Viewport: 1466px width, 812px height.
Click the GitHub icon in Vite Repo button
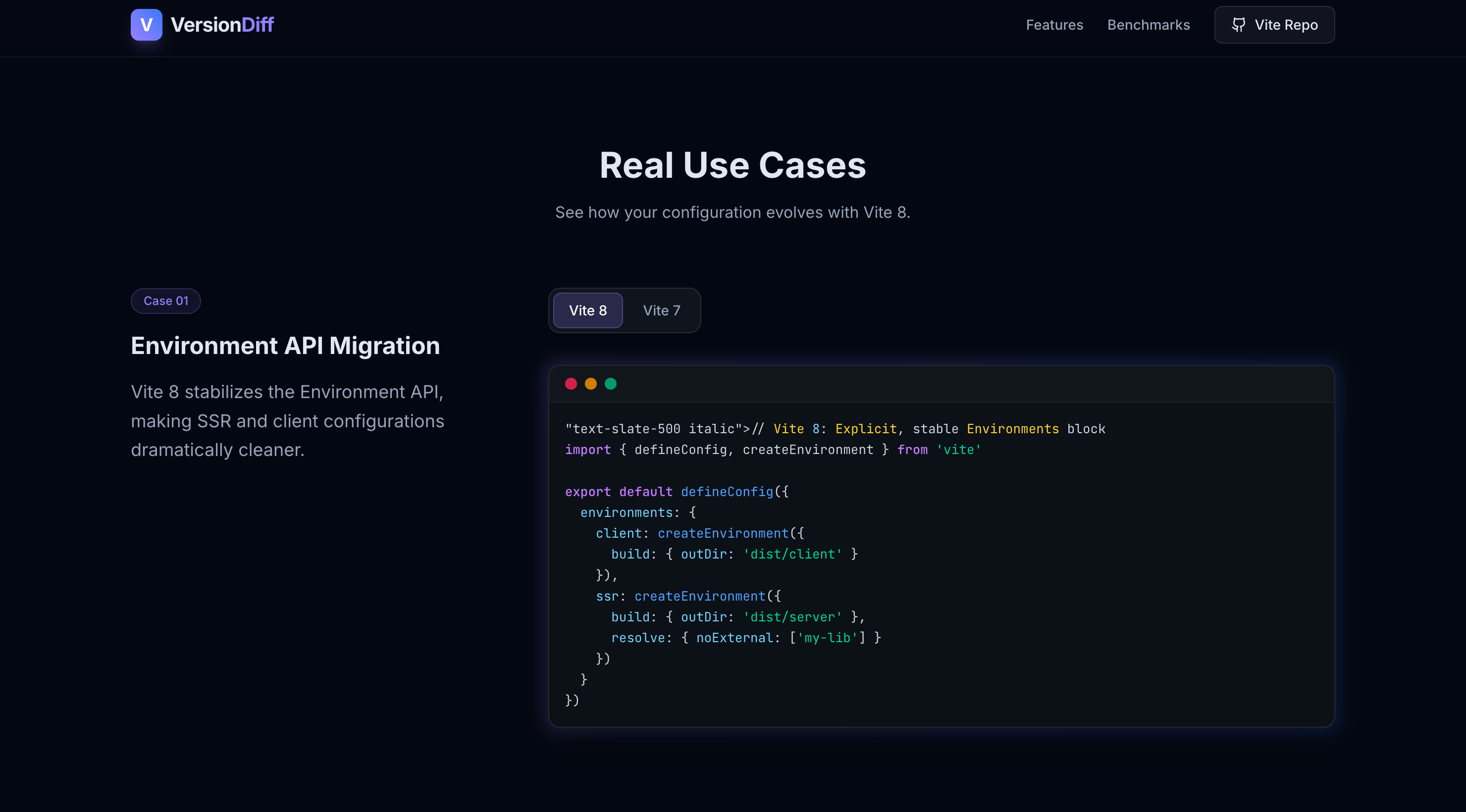pos(1238,24)
